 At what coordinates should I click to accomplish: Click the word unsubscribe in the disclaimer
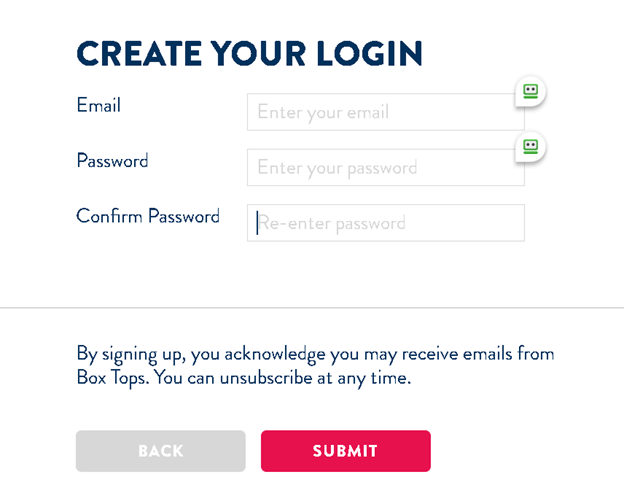(x=266, y=378)
